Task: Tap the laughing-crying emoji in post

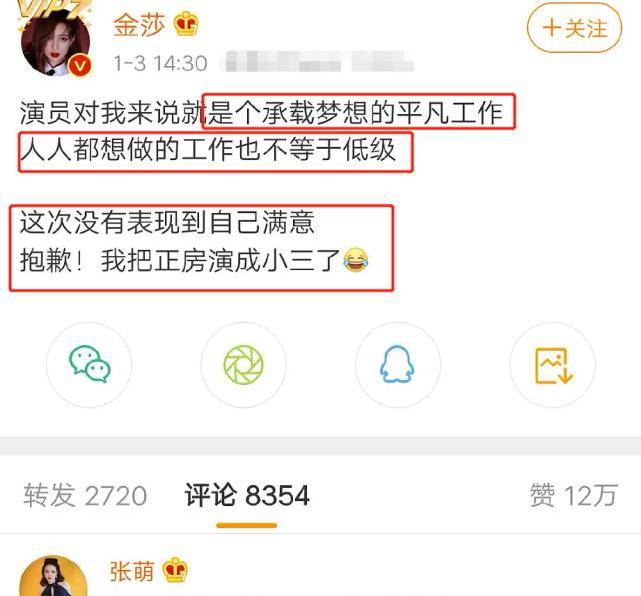Action: pos(356,260)
